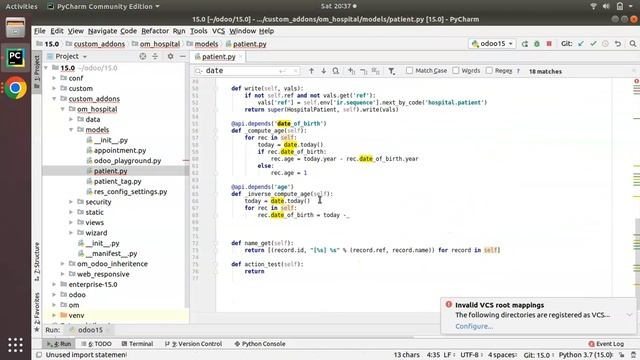Screen dimensions: 640x360
Task: Click the Configure link in notification
Action: [x=474, y=326]
